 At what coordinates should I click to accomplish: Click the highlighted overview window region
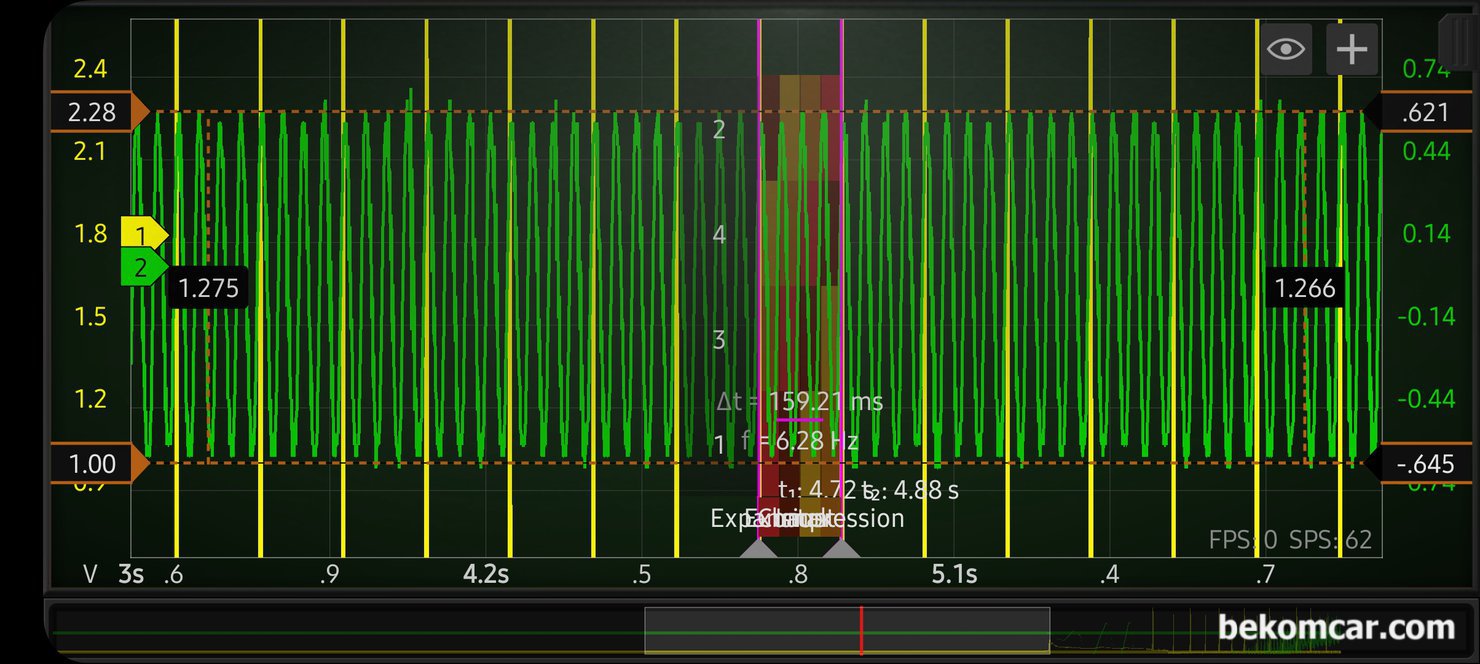coord(847,630)
